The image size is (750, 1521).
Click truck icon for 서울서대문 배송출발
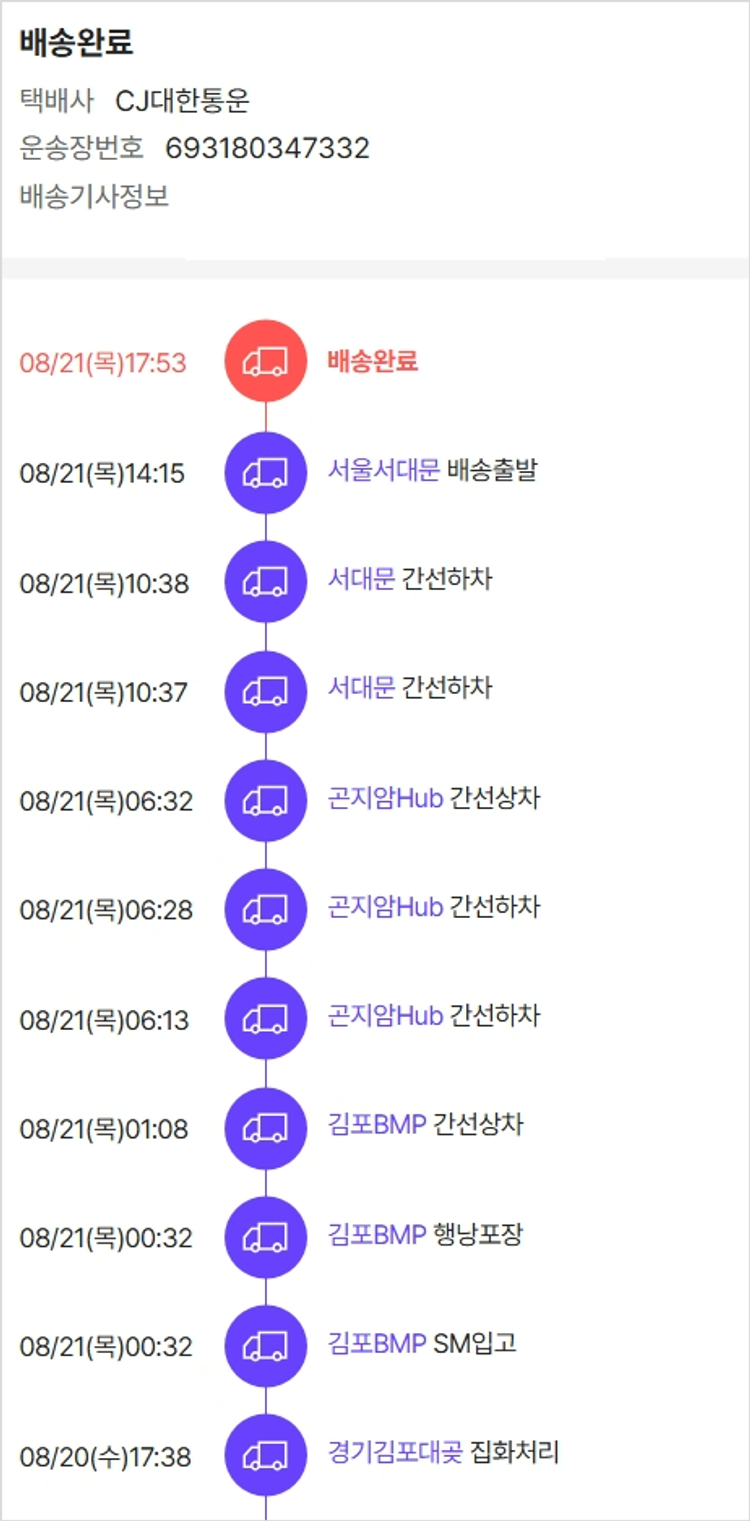point(266,472)
